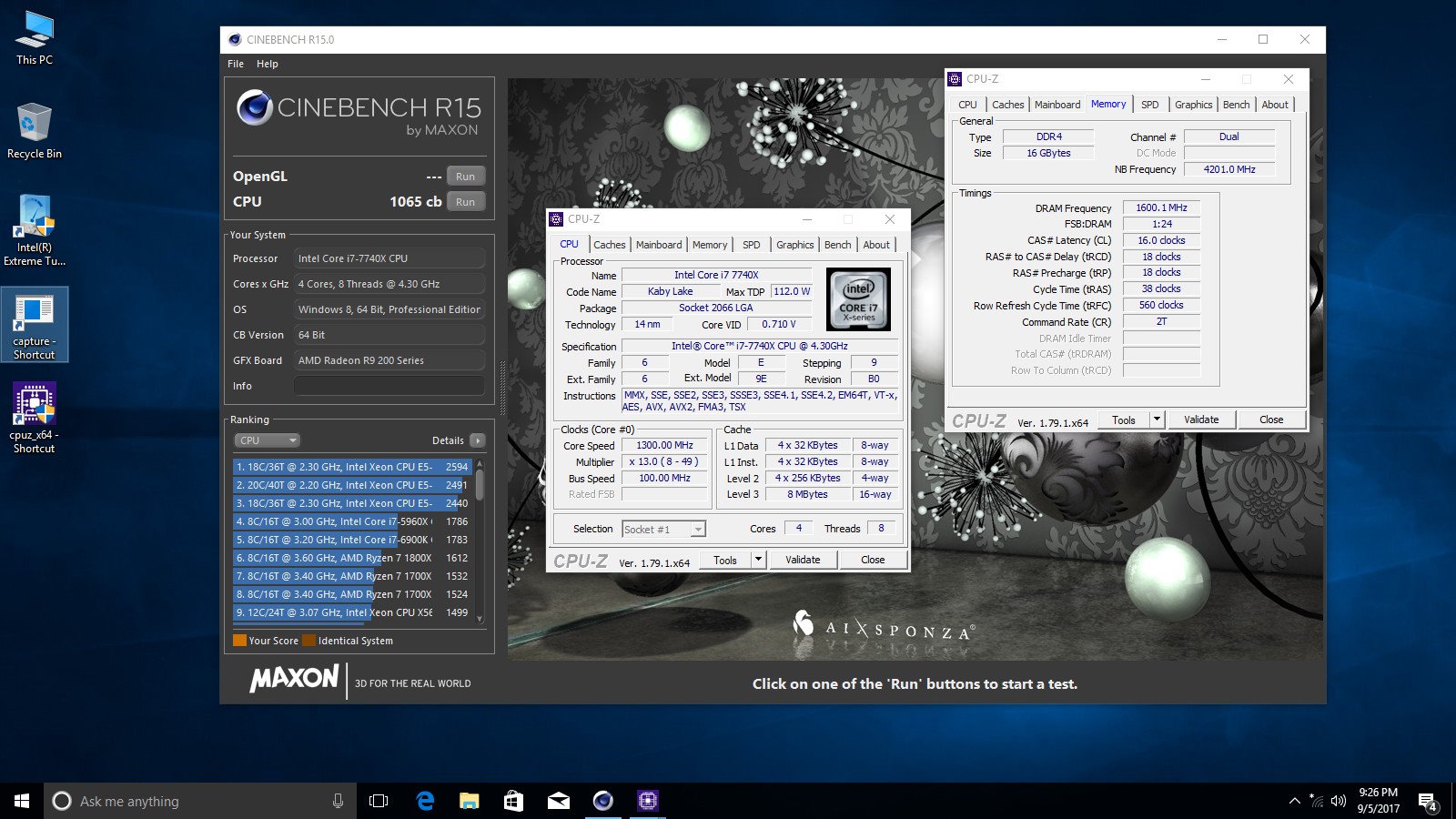Screen dimensions: 1456x819
Task: Select the Recycle Bin desktop icon
Action: tap(35, 131)
